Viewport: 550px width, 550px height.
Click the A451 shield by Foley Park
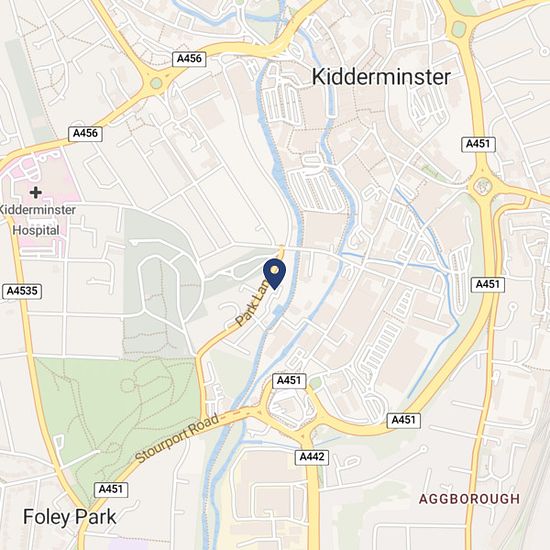[x=111, y=490]
